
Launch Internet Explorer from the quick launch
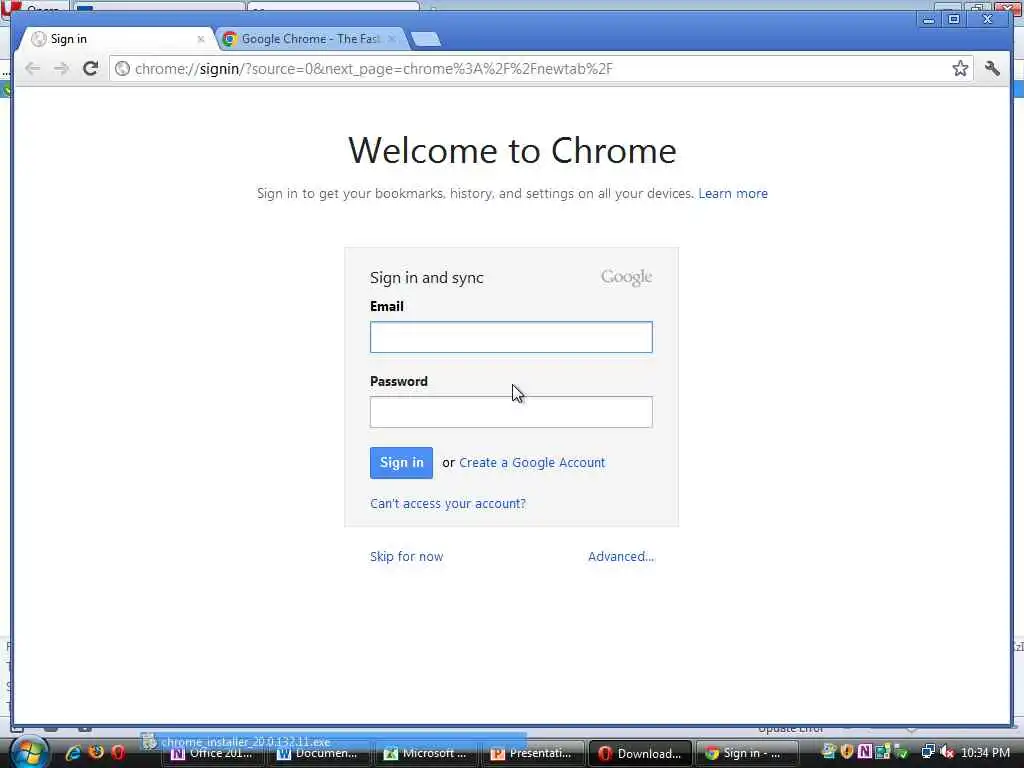coord(72,752)
